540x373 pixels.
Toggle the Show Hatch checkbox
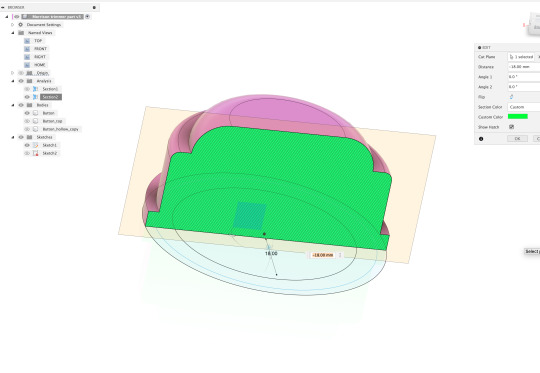[511, 127]
